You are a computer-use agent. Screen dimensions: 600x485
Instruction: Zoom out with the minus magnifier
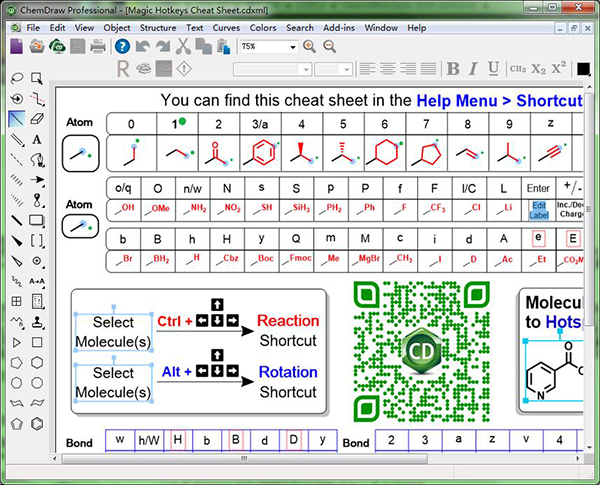(329, 46)
